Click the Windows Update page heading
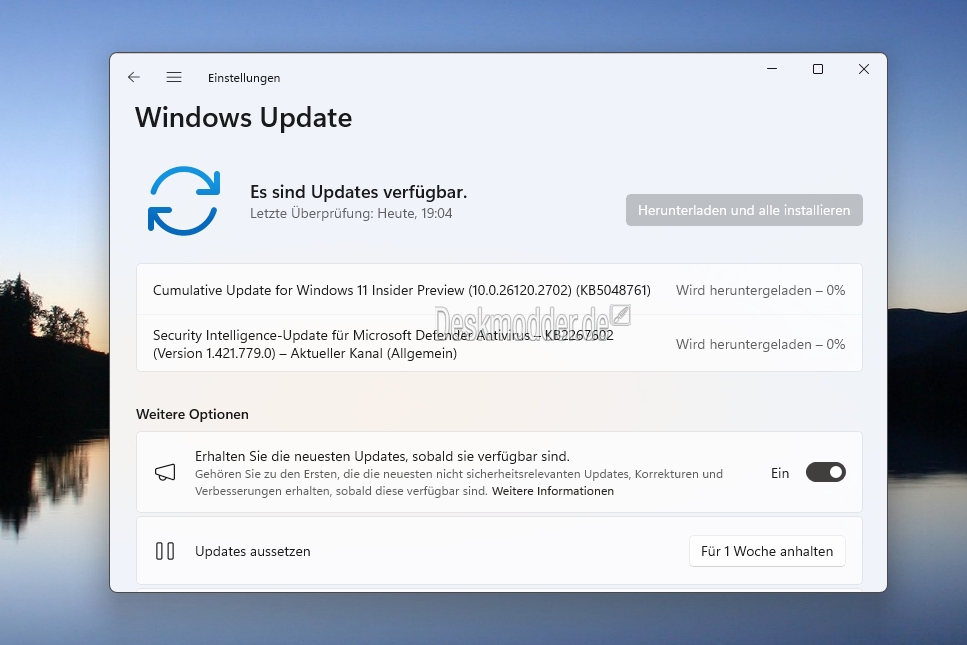967x645 pixels. pyautogui.click(x=244, y=117)
